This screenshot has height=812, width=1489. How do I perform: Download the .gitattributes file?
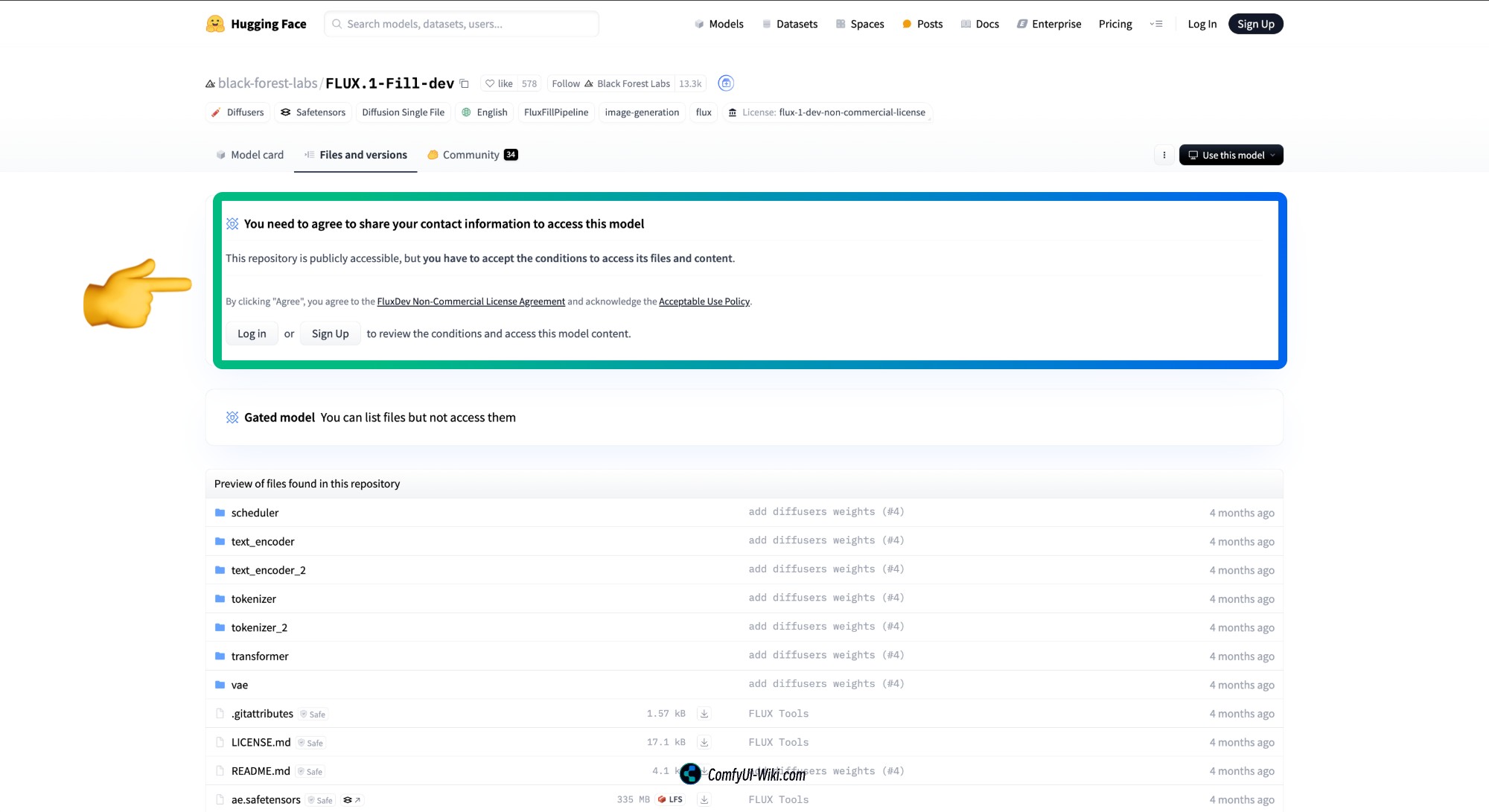point(704,714)
